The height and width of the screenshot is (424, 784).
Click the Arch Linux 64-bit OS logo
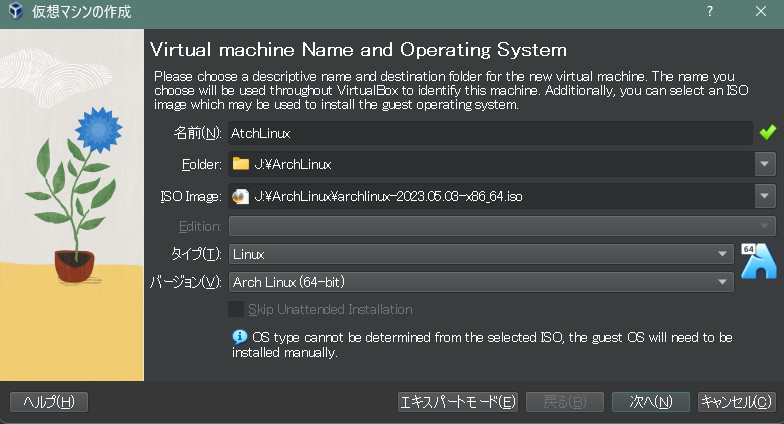coord(758,261)
